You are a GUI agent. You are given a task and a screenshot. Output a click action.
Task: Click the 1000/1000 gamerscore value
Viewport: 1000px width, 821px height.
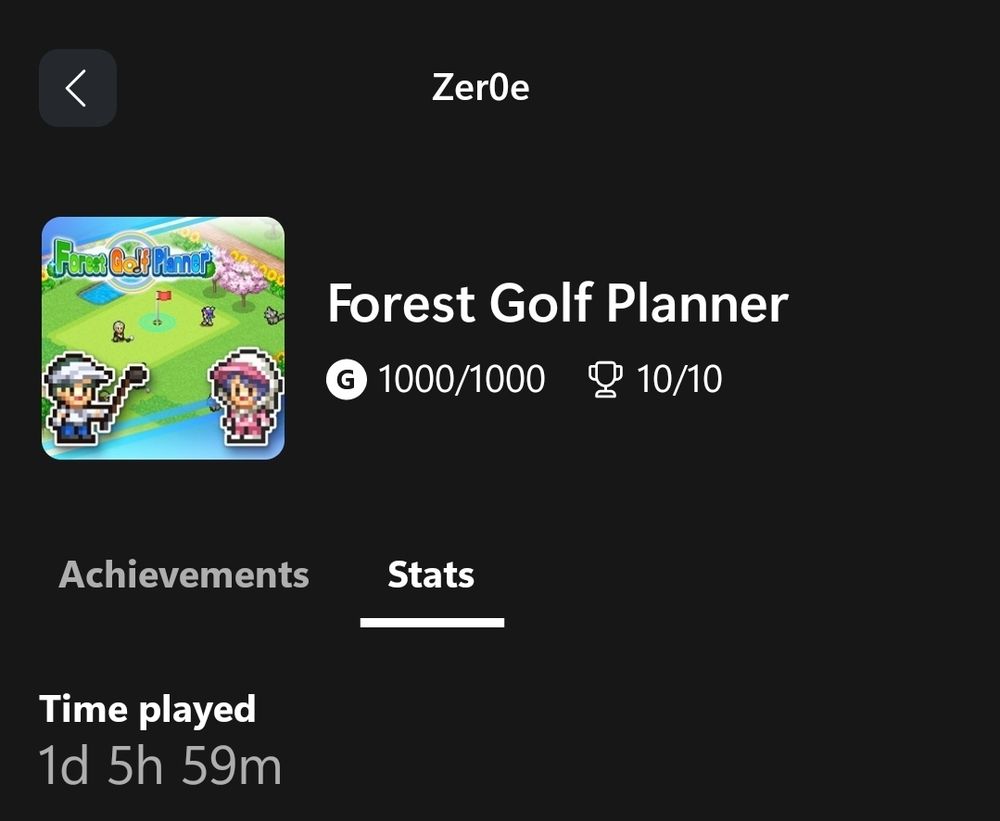point(461,380)
